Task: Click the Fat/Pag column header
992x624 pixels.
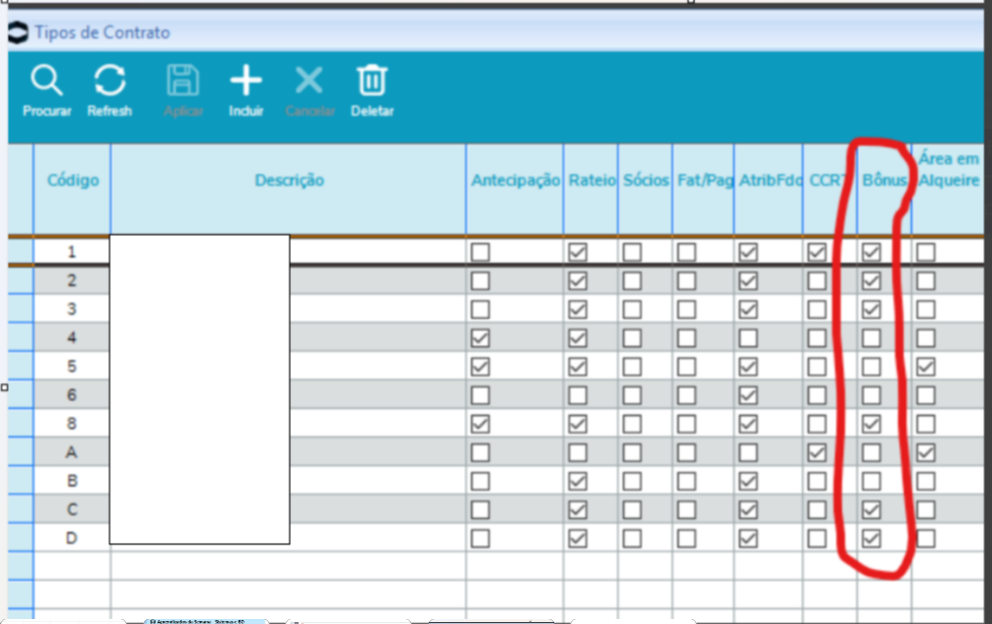Action: pos(704,180)
